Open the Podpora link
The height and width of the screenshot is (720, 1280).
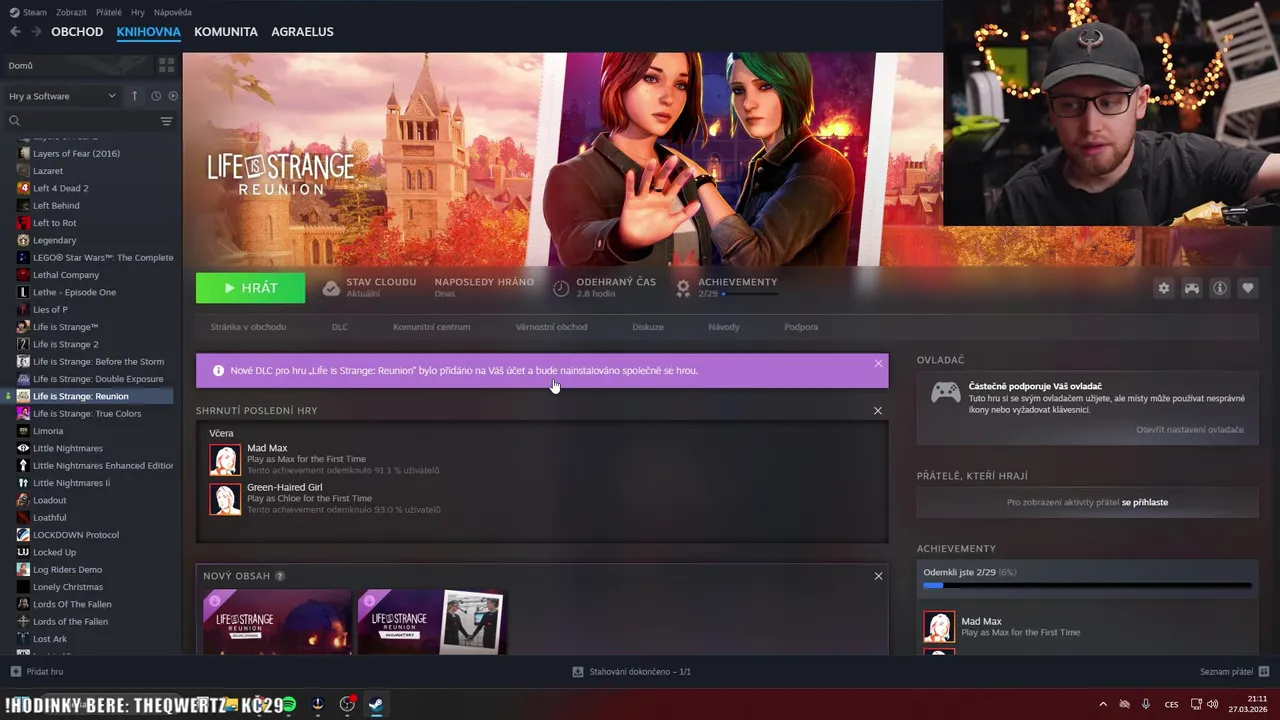point(801,327)
